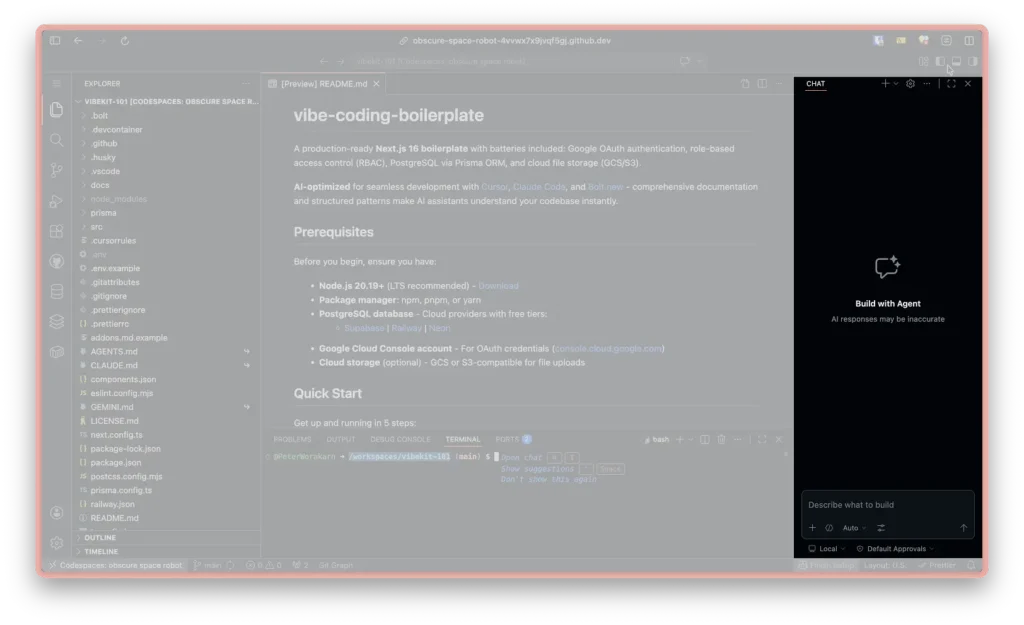Click the browser reload button

(125, 40)
